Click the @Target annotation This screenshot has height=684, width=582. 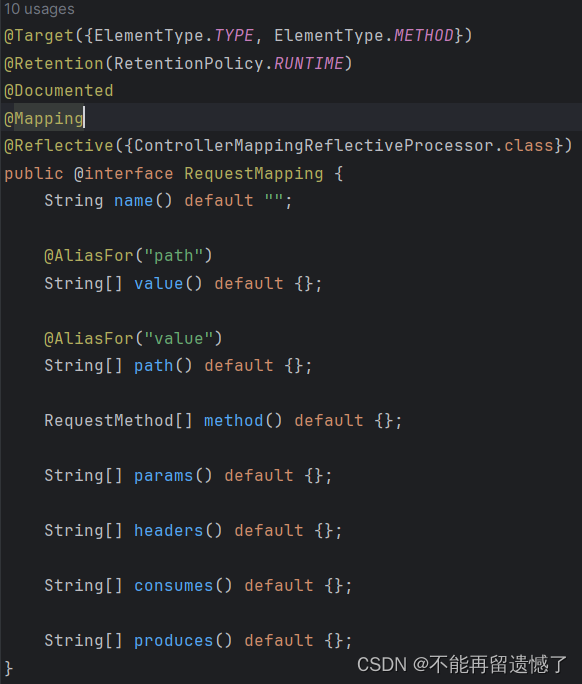click(39, 36)
